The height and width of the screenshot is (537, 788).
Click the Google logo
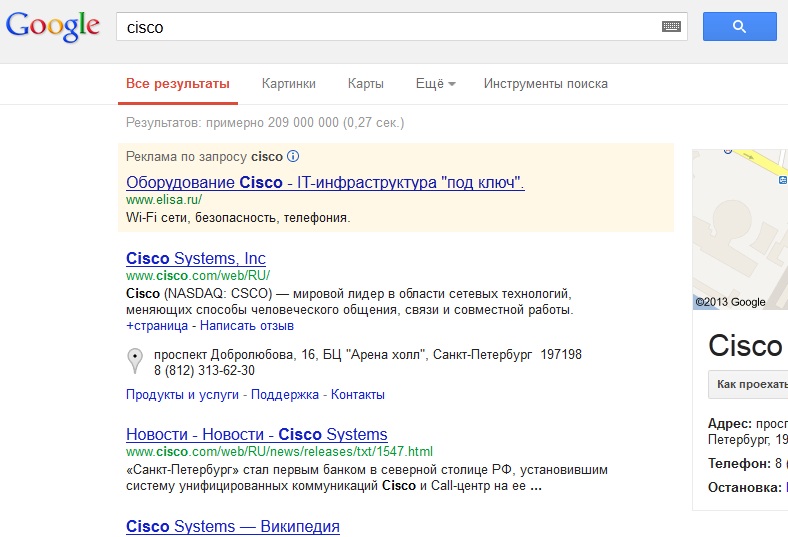tap(53, 26)
